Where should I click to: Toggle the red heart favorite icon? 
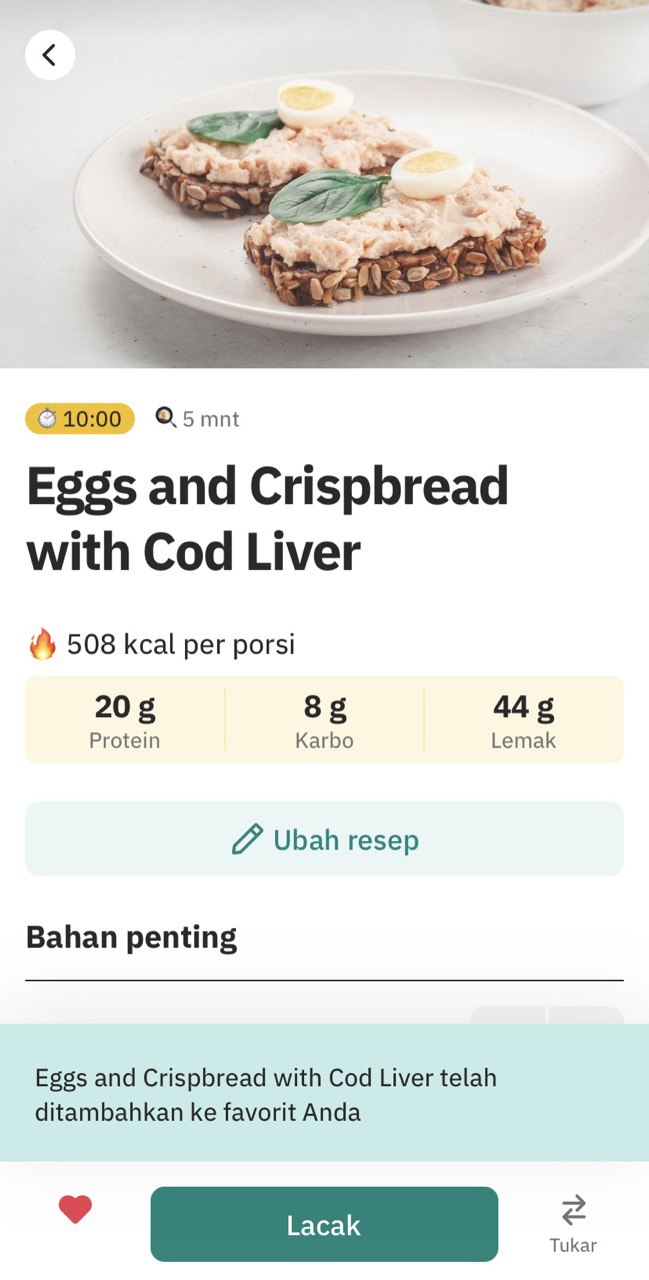[75, 1210]
